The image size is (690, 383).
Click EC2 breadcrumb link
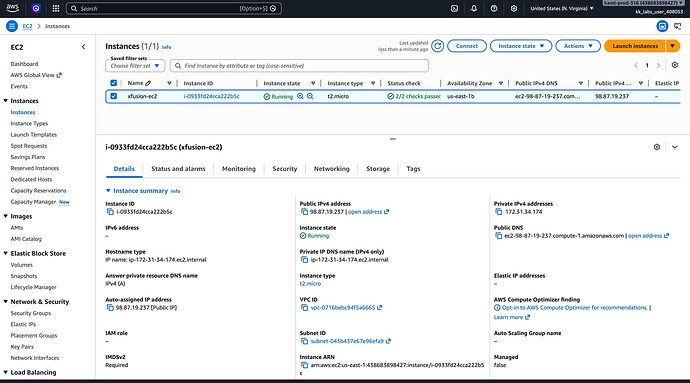coord(27,26)
